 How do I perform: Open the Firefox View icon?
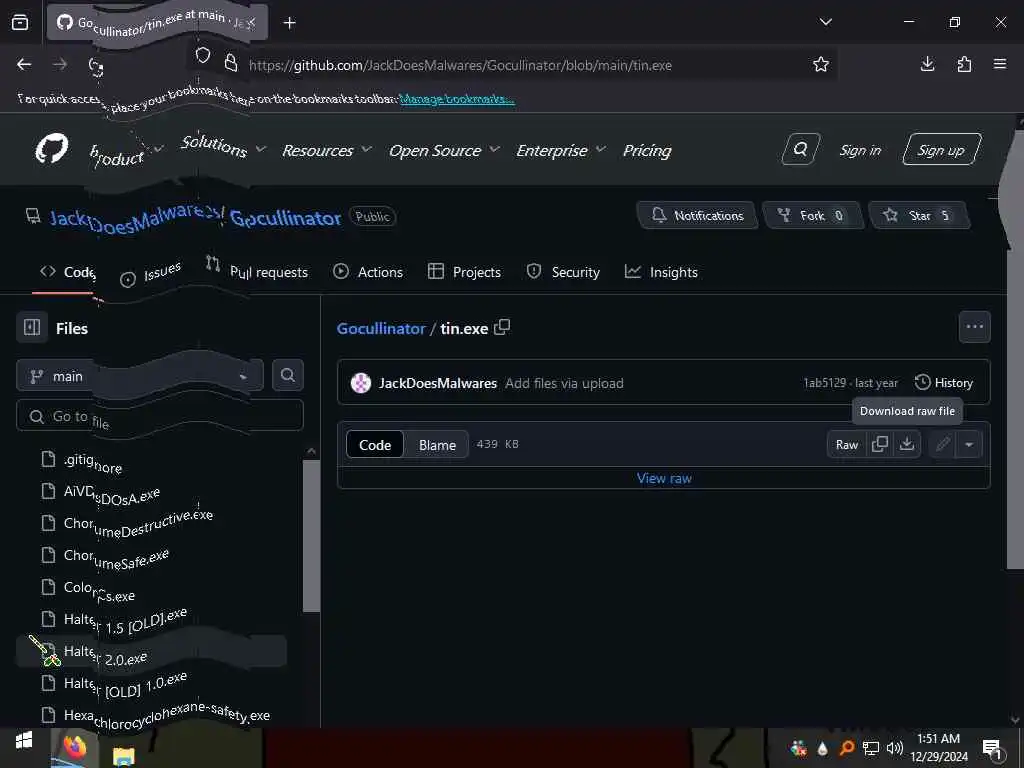coord(20,23)
